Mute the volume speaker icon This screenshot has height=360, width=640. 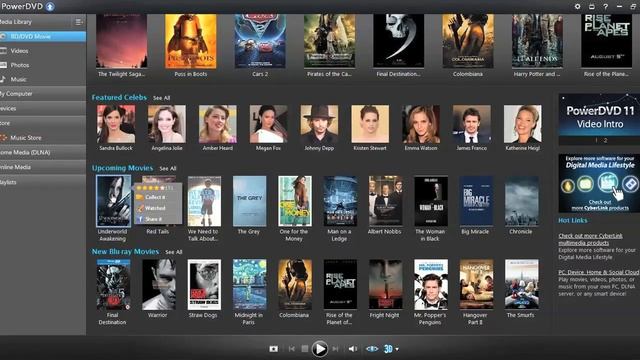(353, 349)
